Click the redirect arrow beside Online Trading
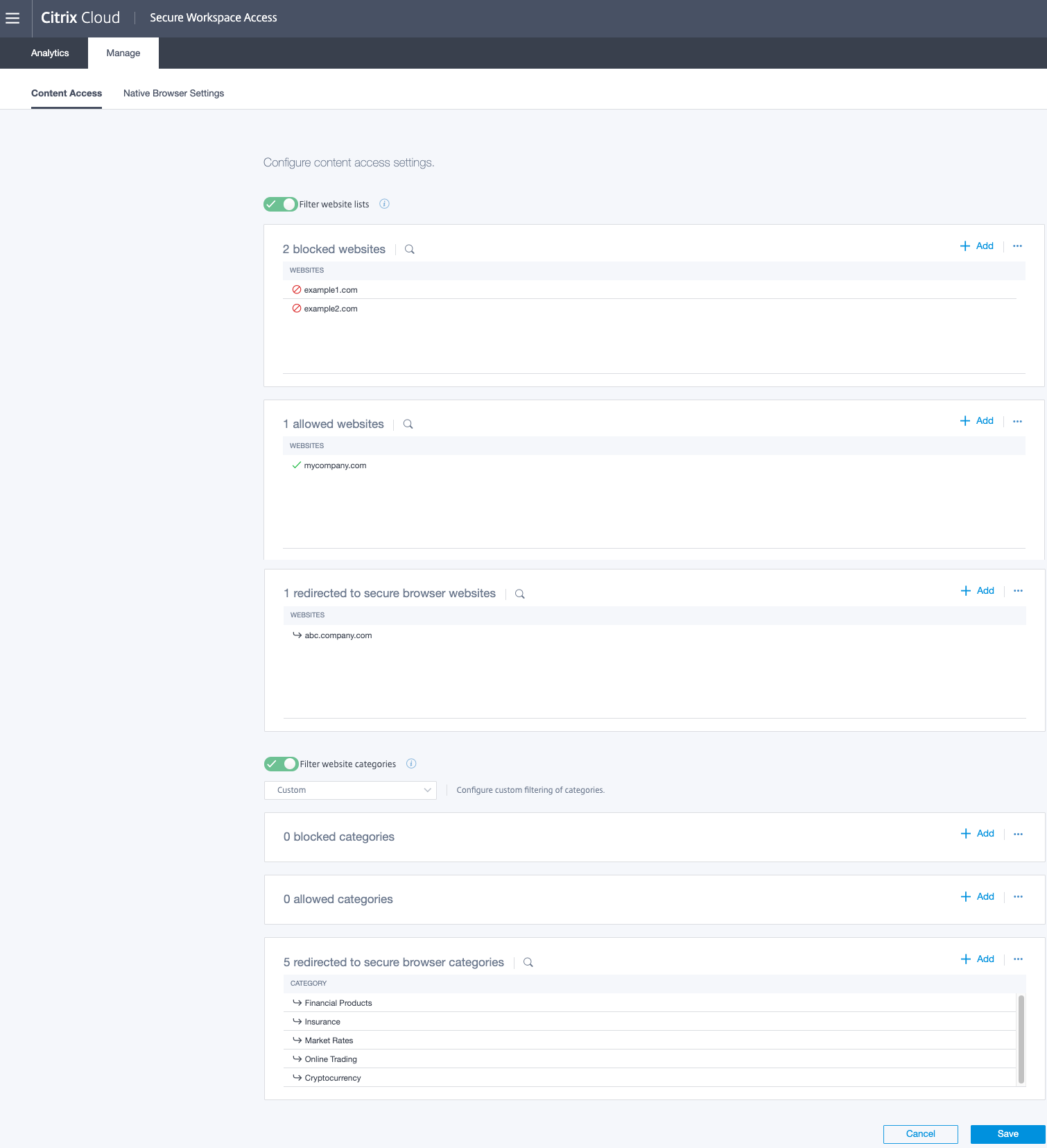This screenshot has width=1047, height=1148. click(297, 1059)
